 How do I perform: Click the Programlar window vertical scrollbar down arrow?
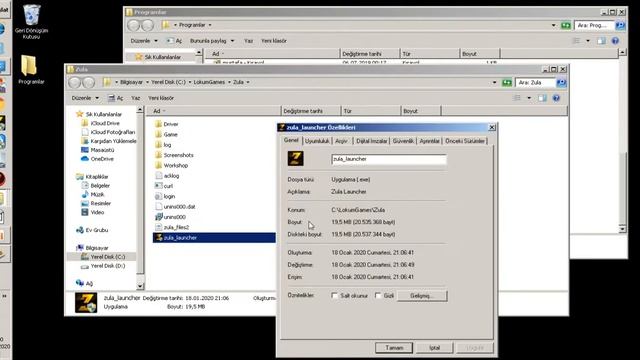click(x=622, y=229)
